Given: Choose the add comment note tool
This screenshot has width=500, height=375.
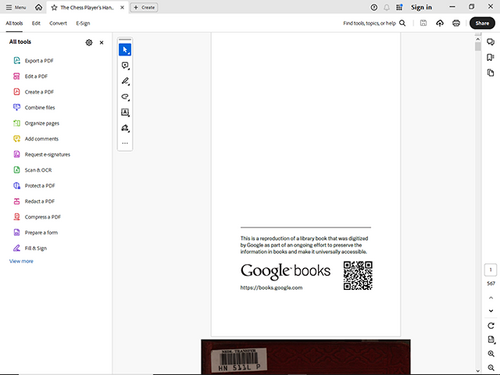Looking at the screenshot, I should (x=125, y=66).
